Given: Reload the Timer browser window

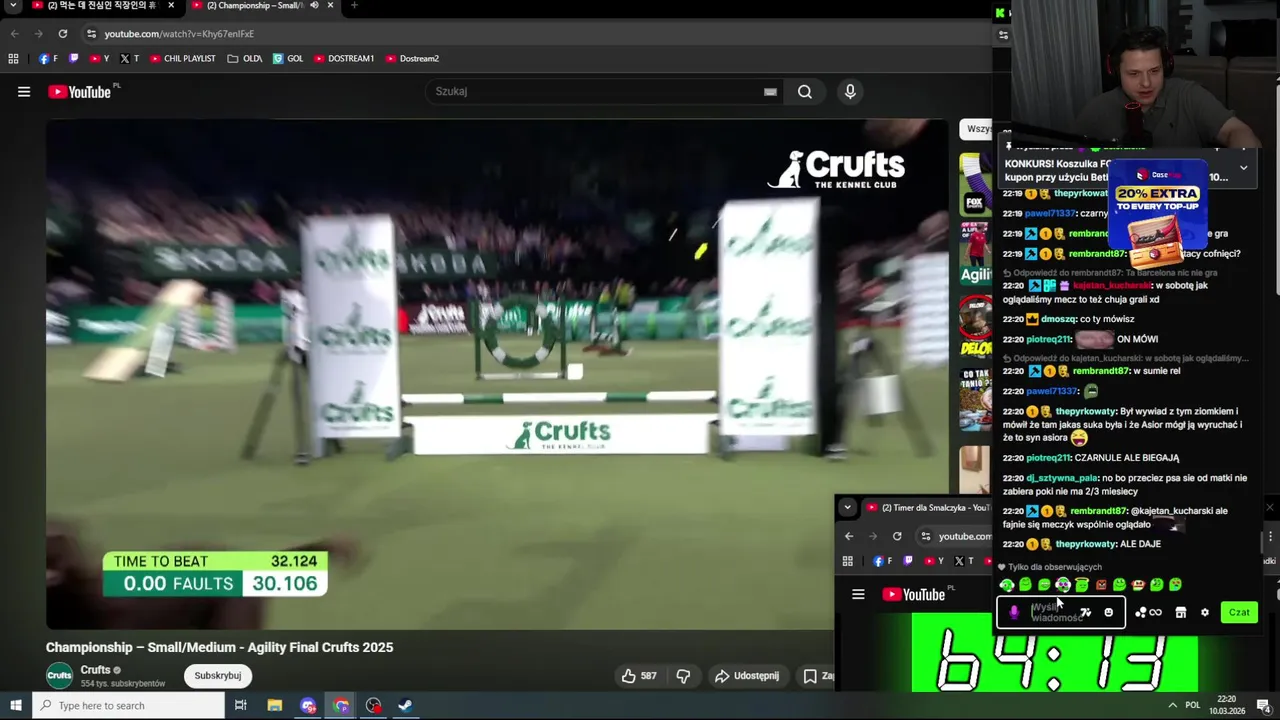Looking at the screenshot, I should point(897,536).
